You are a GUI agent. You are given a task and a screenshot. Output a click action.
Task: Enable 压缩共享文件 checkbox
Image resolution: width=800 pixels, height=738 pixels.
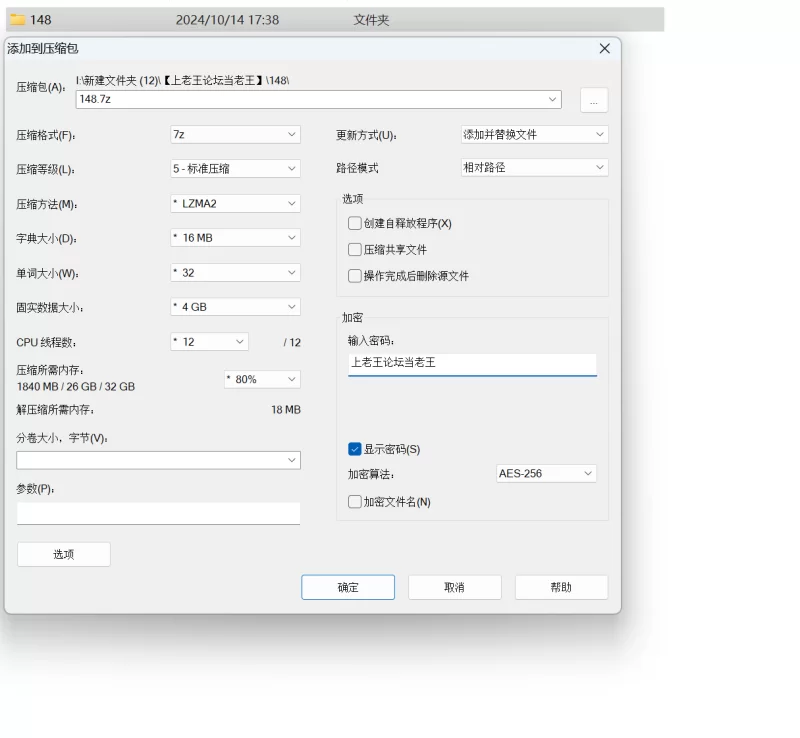coord(355,250)
